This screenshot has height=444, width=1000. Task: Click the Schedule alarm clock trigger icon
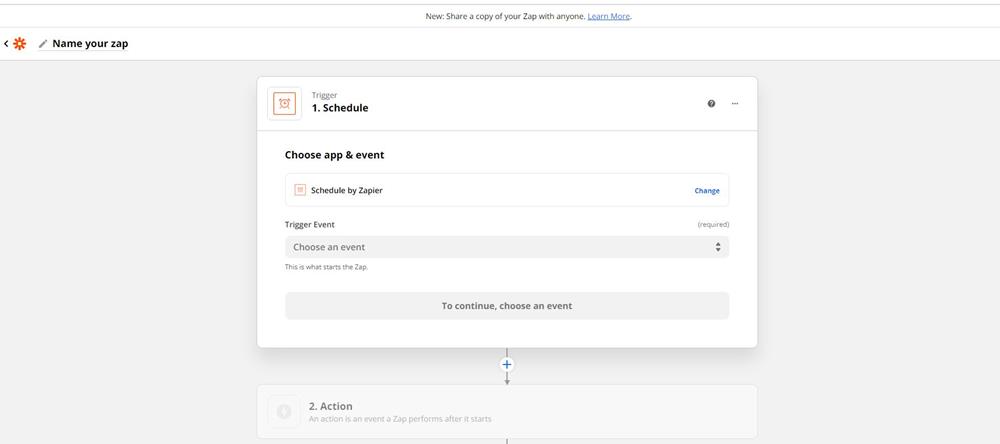tap(284, 103)
